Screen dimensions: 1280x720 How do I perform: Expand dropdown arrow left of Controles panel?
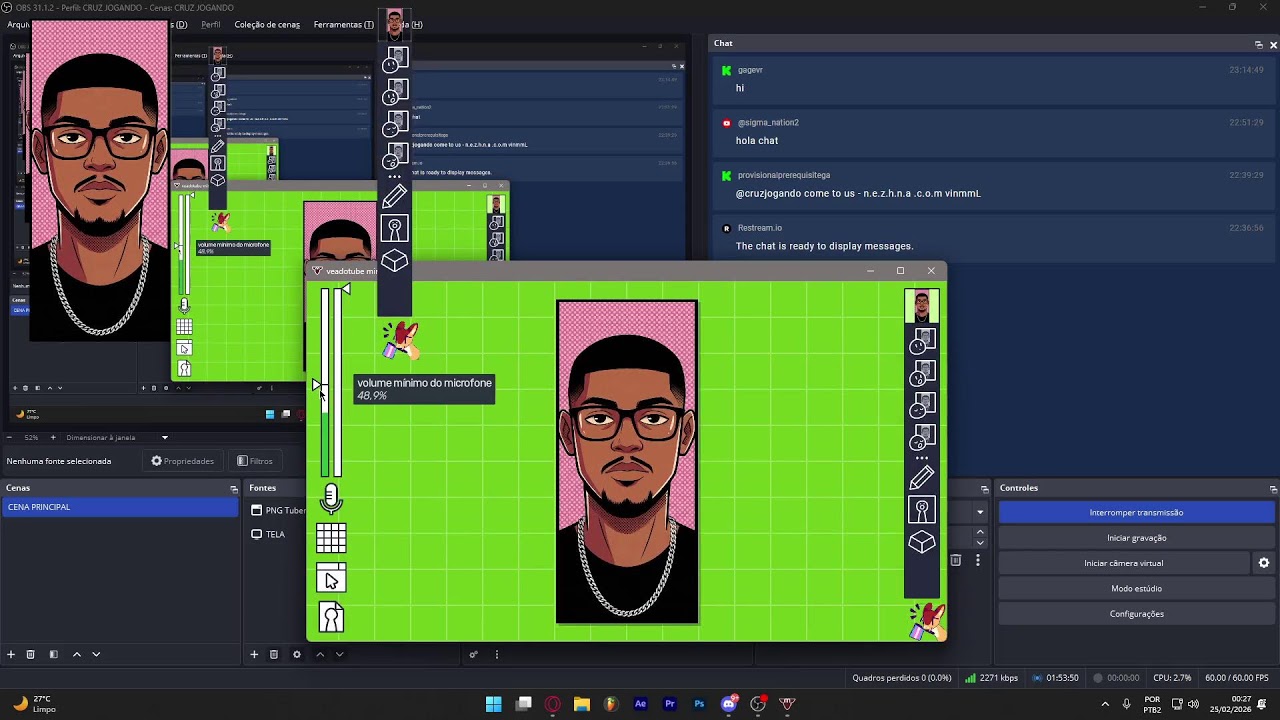point(980,512)
